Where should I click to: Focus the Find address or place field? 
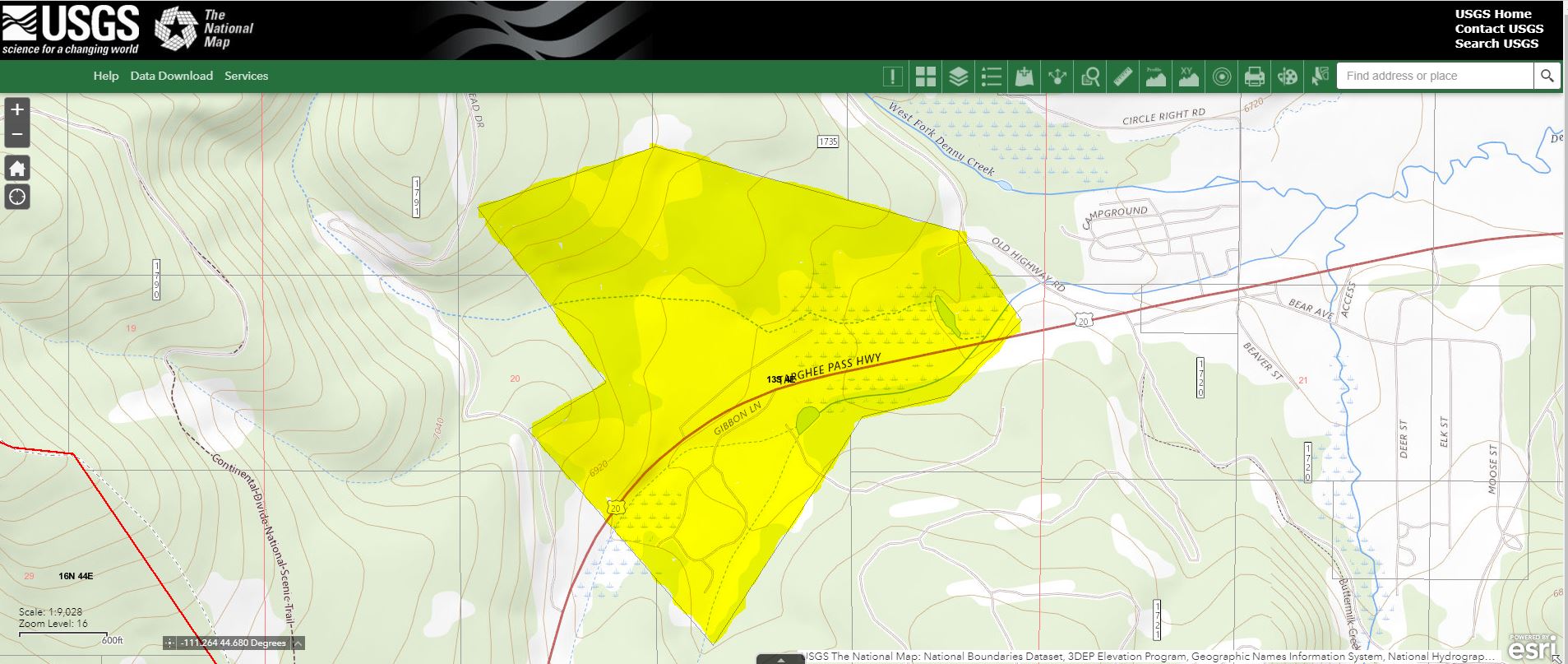point(1435,76)
